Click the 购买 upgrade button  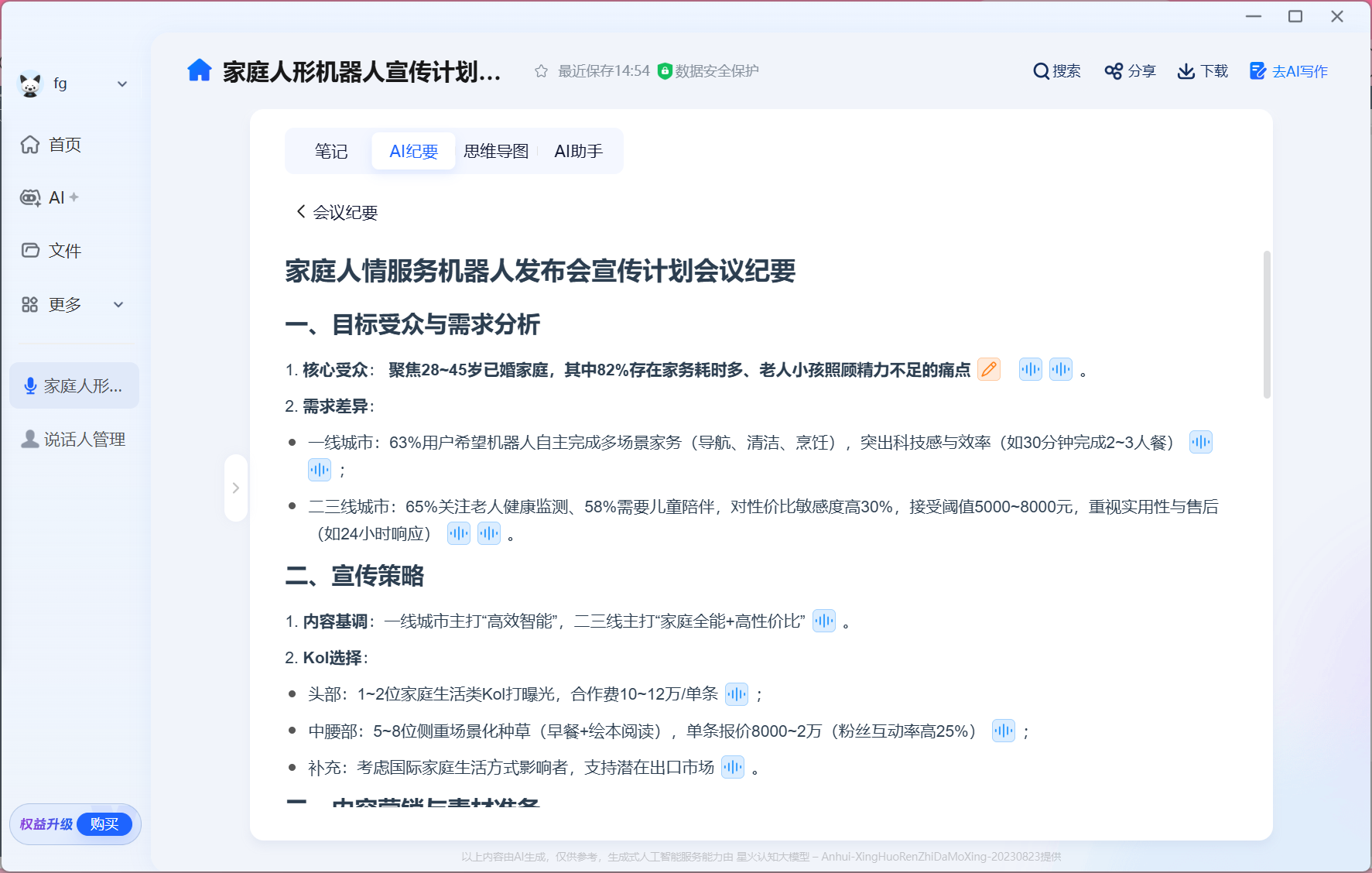point(104,824)
